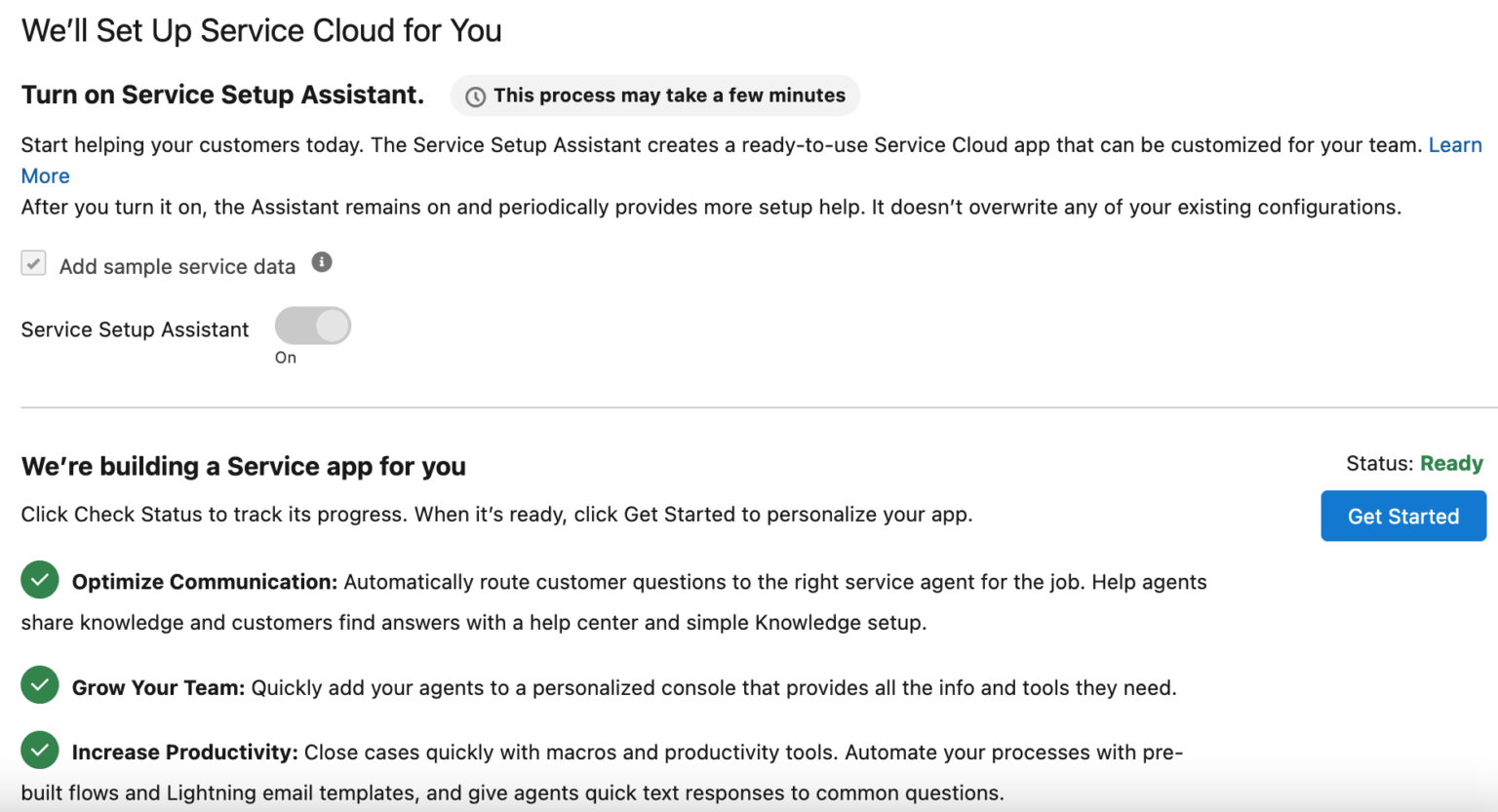This screenshot has height=812, width=1498.
Task: Click the Increase Productivity green check icon
Action: (x=40, y=751)
